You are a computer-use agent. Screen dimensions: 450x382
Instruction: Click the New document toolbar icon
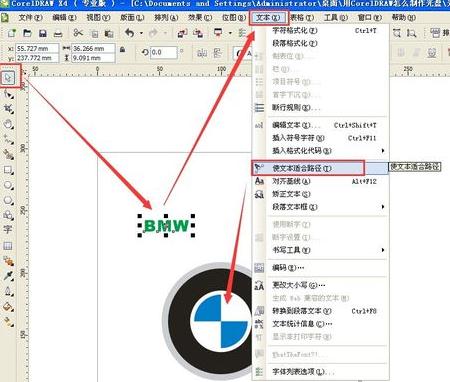pyautogui.click(x=12, y=33)
